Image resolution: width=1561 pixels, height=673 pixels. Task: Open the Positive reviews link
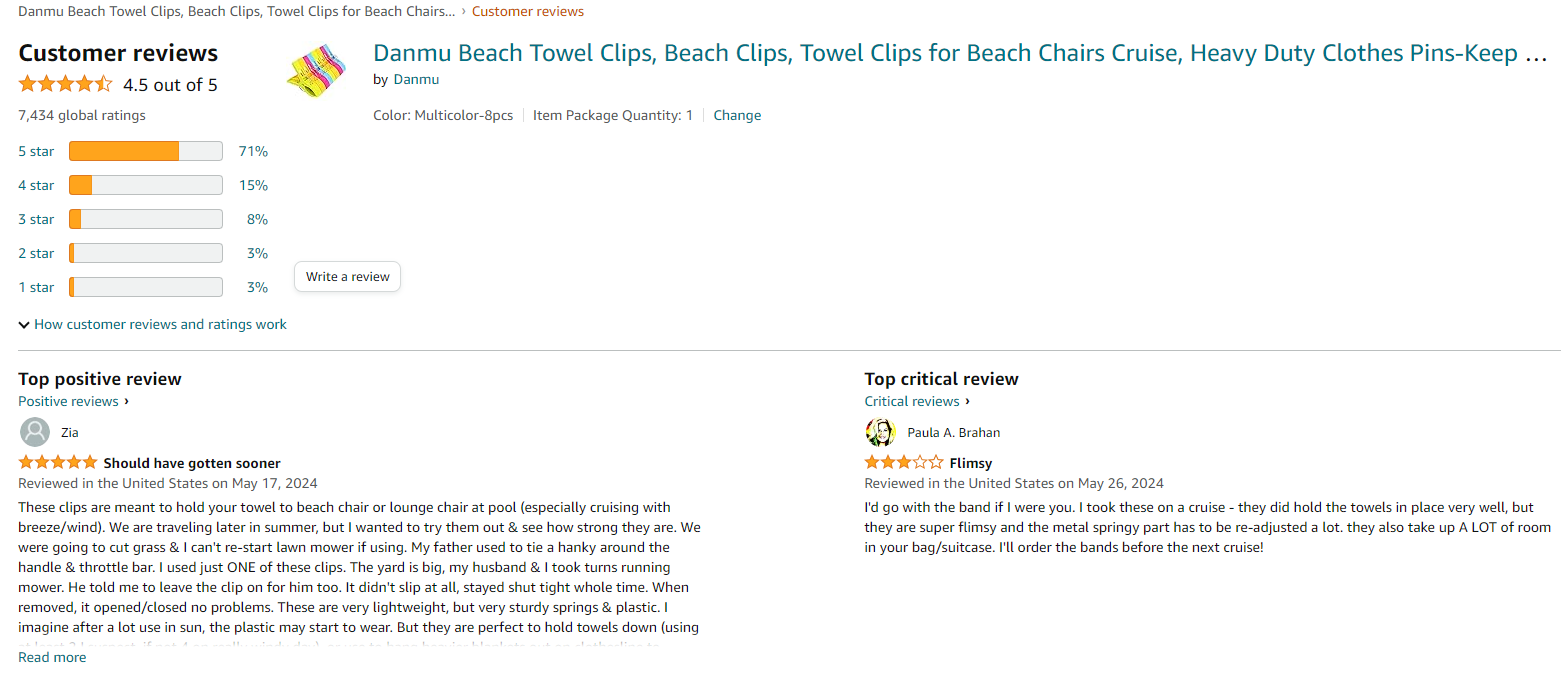click(x=69, y=401)
